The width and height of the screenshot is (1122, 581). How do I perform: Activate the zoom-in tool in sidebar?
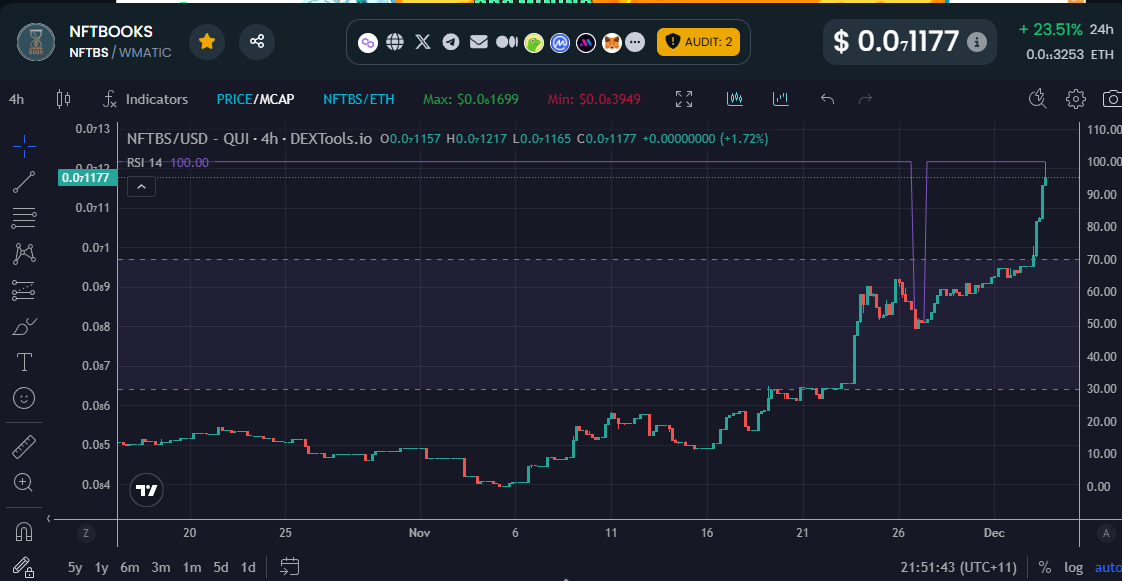click(24, 483)
